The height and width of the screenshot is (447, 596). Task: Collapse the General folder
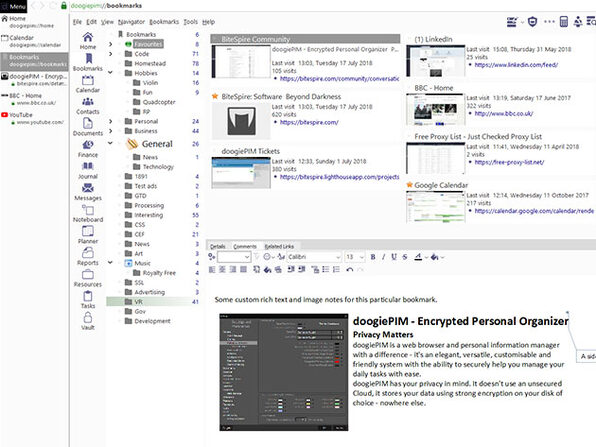pos(110,143)
